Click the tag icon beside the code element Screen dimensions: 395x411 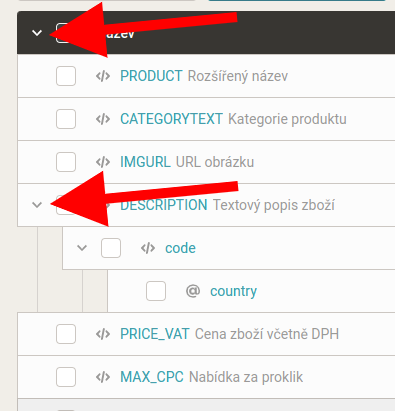click(148, 248)
